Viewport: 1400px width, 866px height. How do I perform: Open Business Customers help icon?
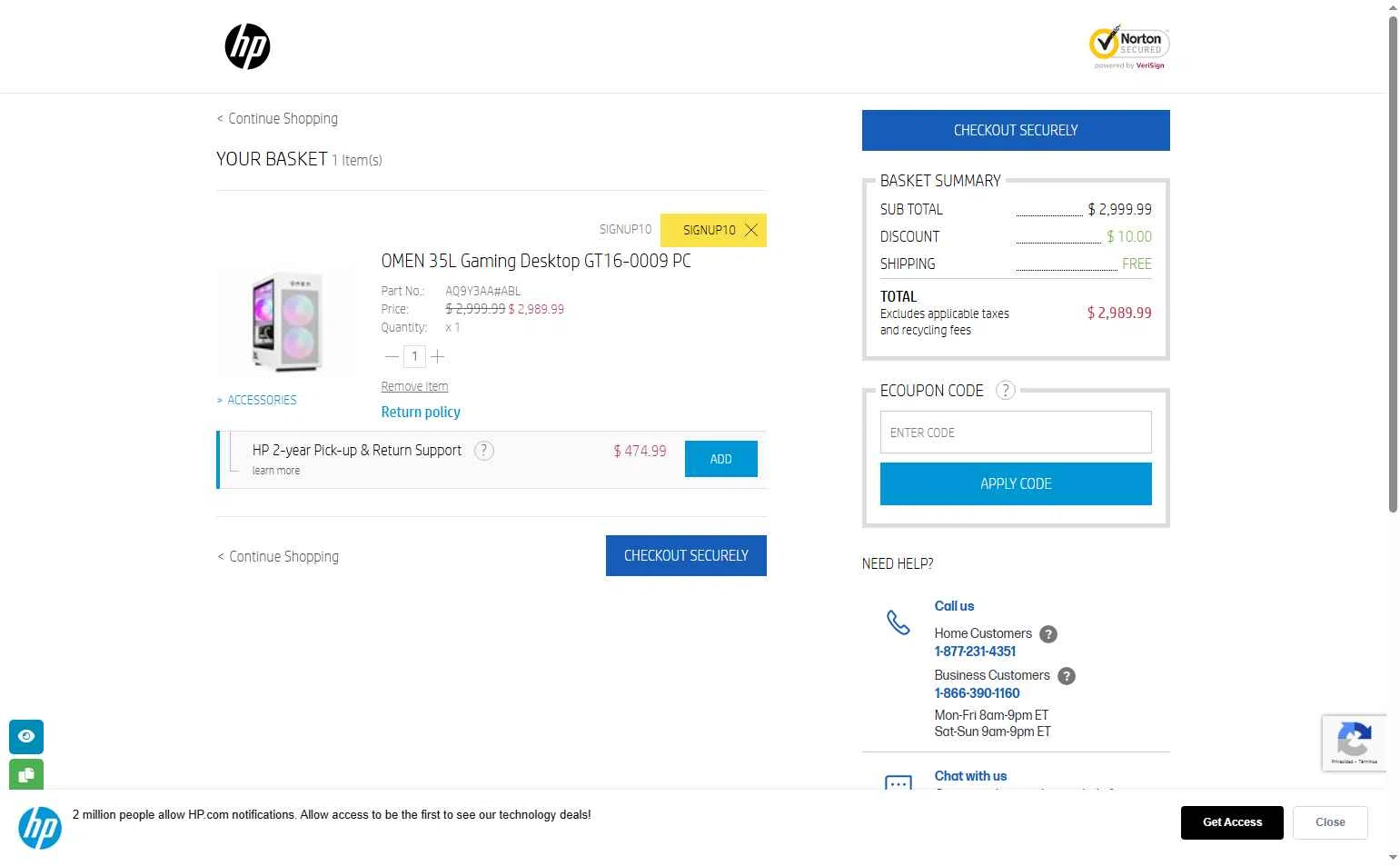point(1067,676)
